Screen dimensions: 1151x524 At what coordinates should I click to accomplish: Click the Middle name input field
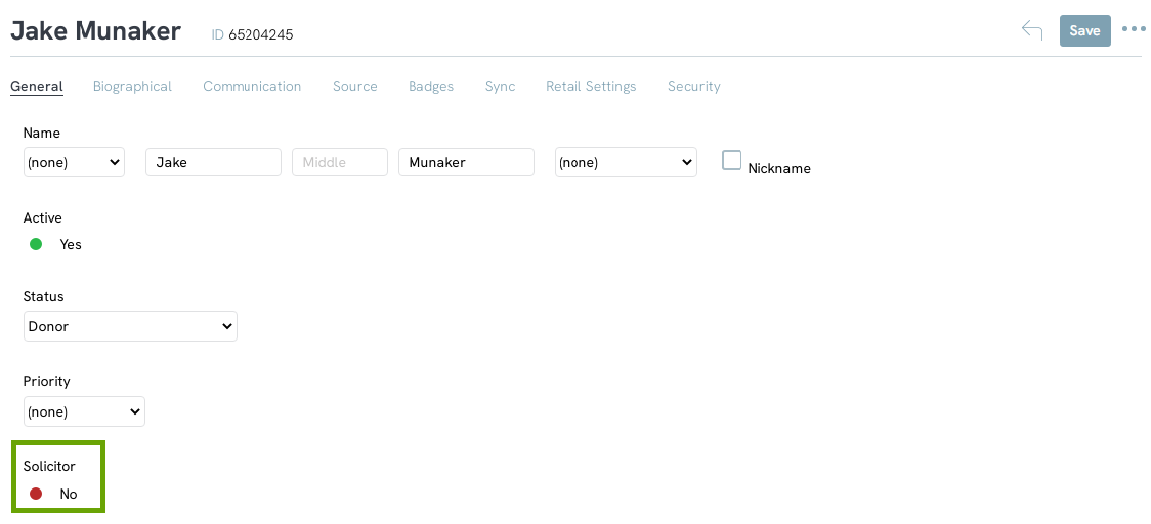pos(340,162)
